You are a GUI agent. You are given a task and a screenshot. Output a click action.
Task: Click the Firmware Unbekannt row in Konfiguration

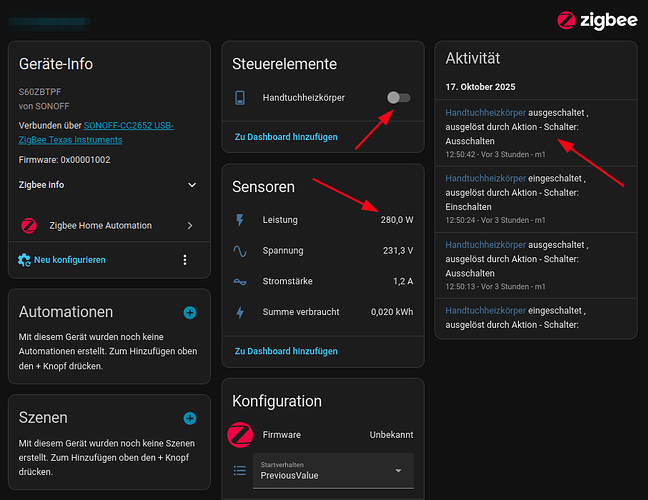click(322, 435)
